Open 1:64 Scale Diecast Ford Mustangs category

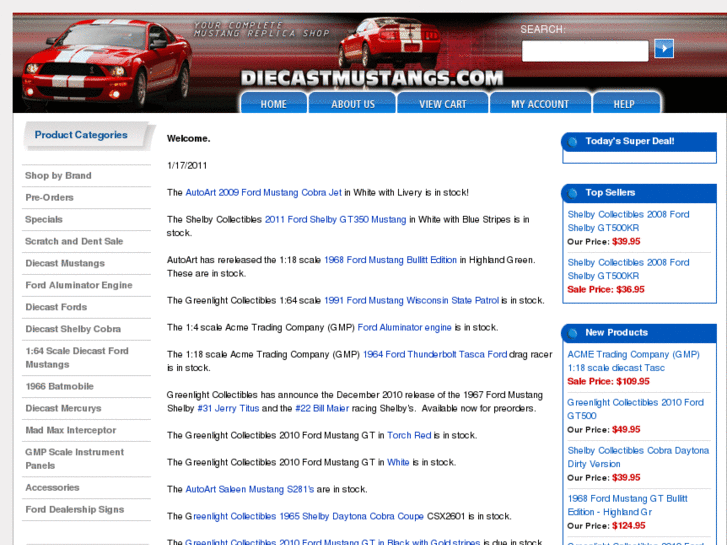coord(77,358)
